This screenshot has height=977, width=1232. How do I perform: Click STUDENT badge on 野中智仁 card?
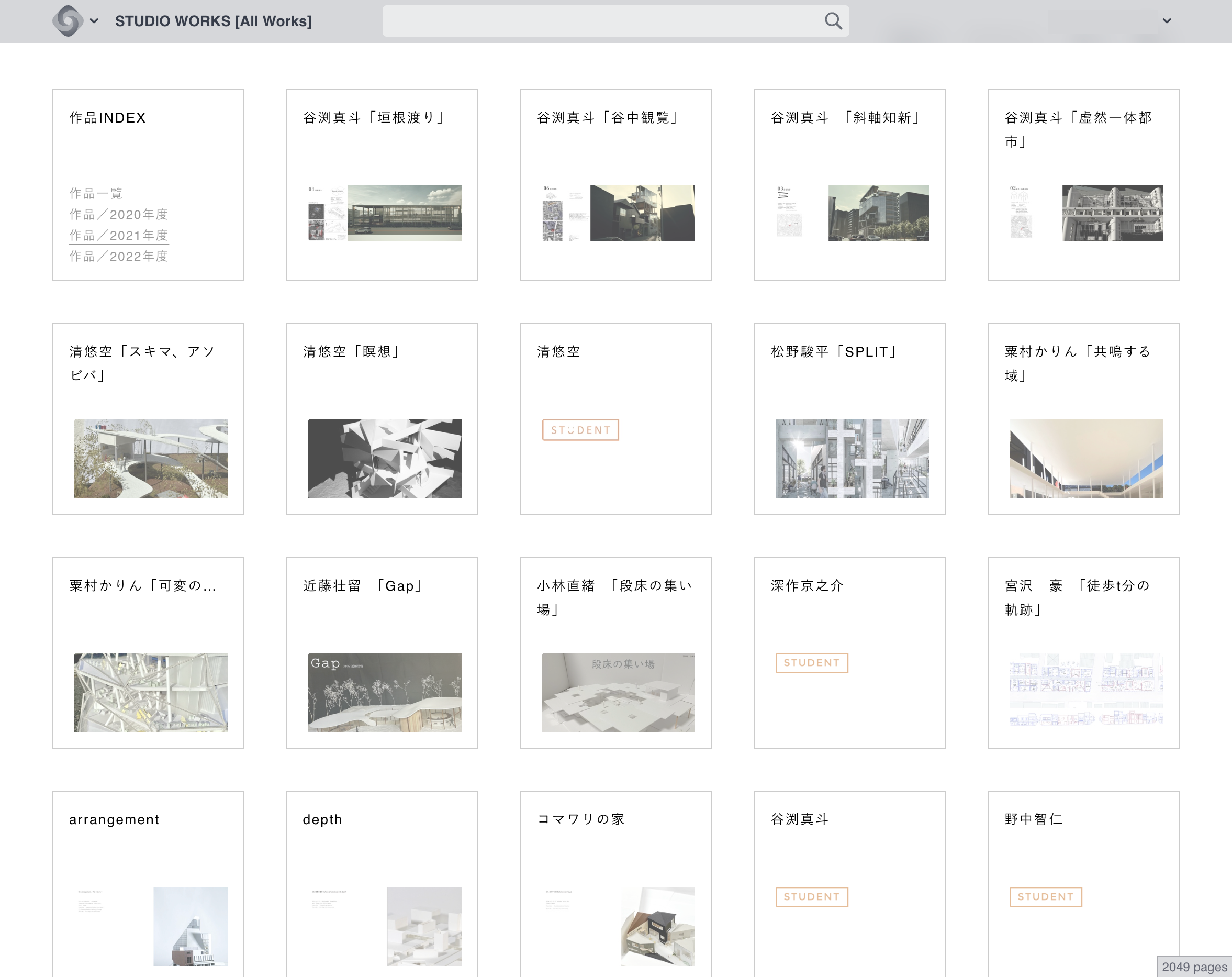pos(1045,896)
